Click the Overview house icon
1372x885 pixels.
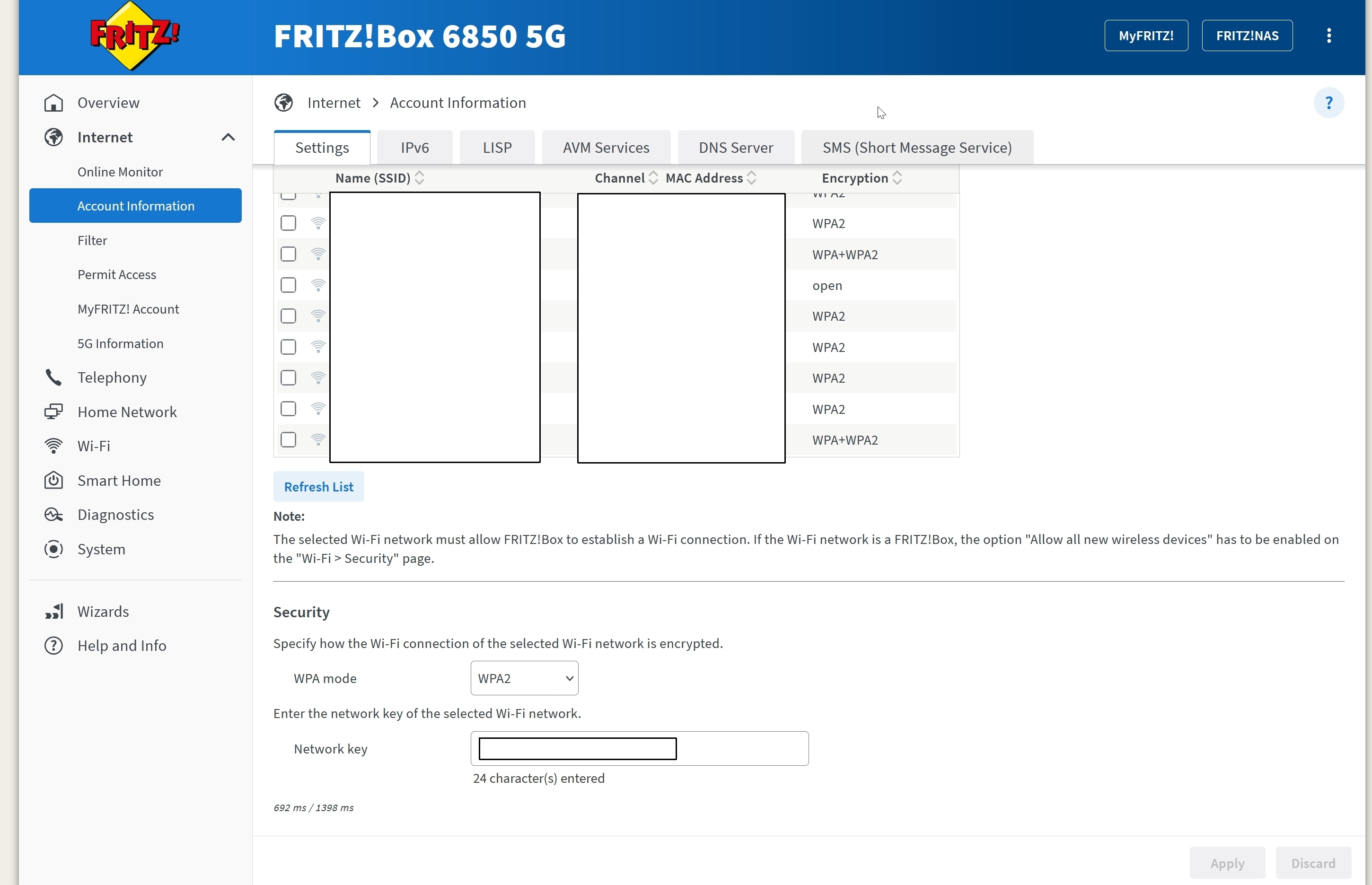pyautogui.click(x=53, y=103)
